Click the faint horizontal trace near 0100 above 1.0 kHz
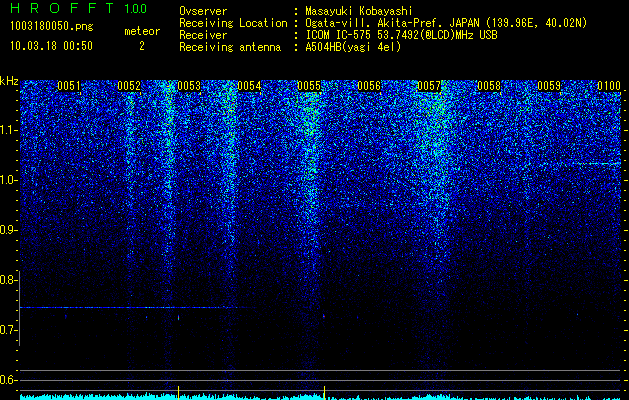The width and height of the screenshot is (629, 400). (580, 163)
